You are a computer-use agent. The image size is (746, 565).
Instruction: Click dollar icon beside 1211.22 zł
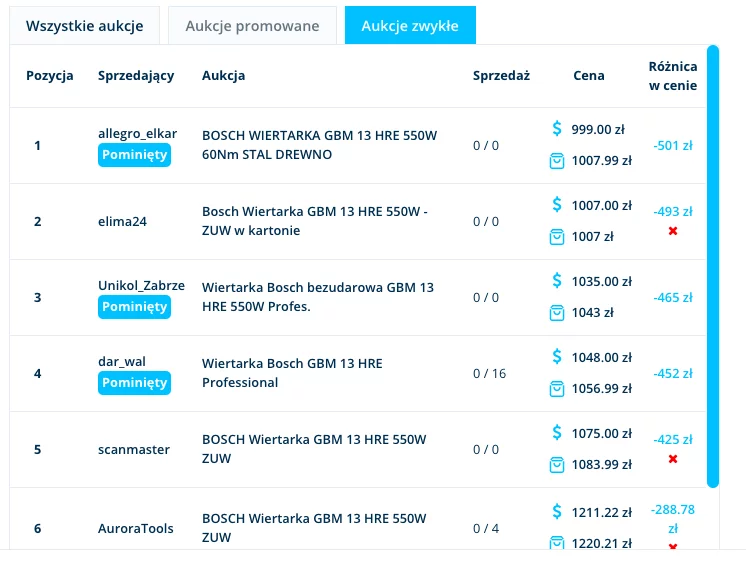(557, 512)
